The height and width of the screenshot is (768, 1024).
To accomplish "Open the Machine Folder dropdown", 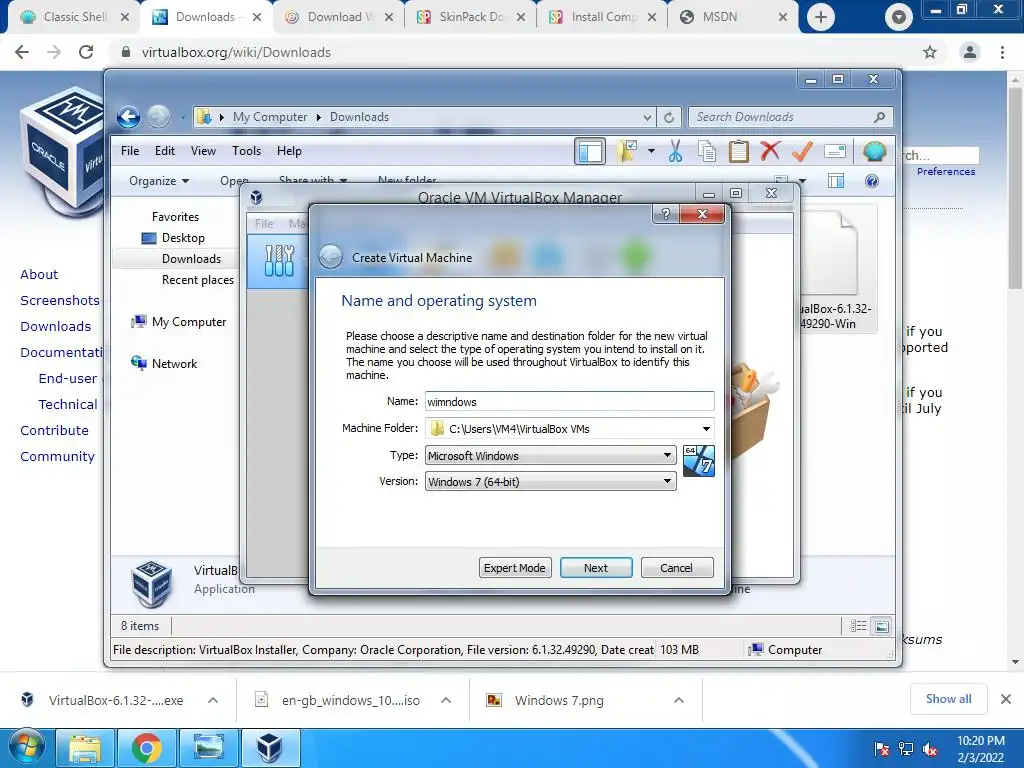I will pyautogui.click(x=706, y=428).
